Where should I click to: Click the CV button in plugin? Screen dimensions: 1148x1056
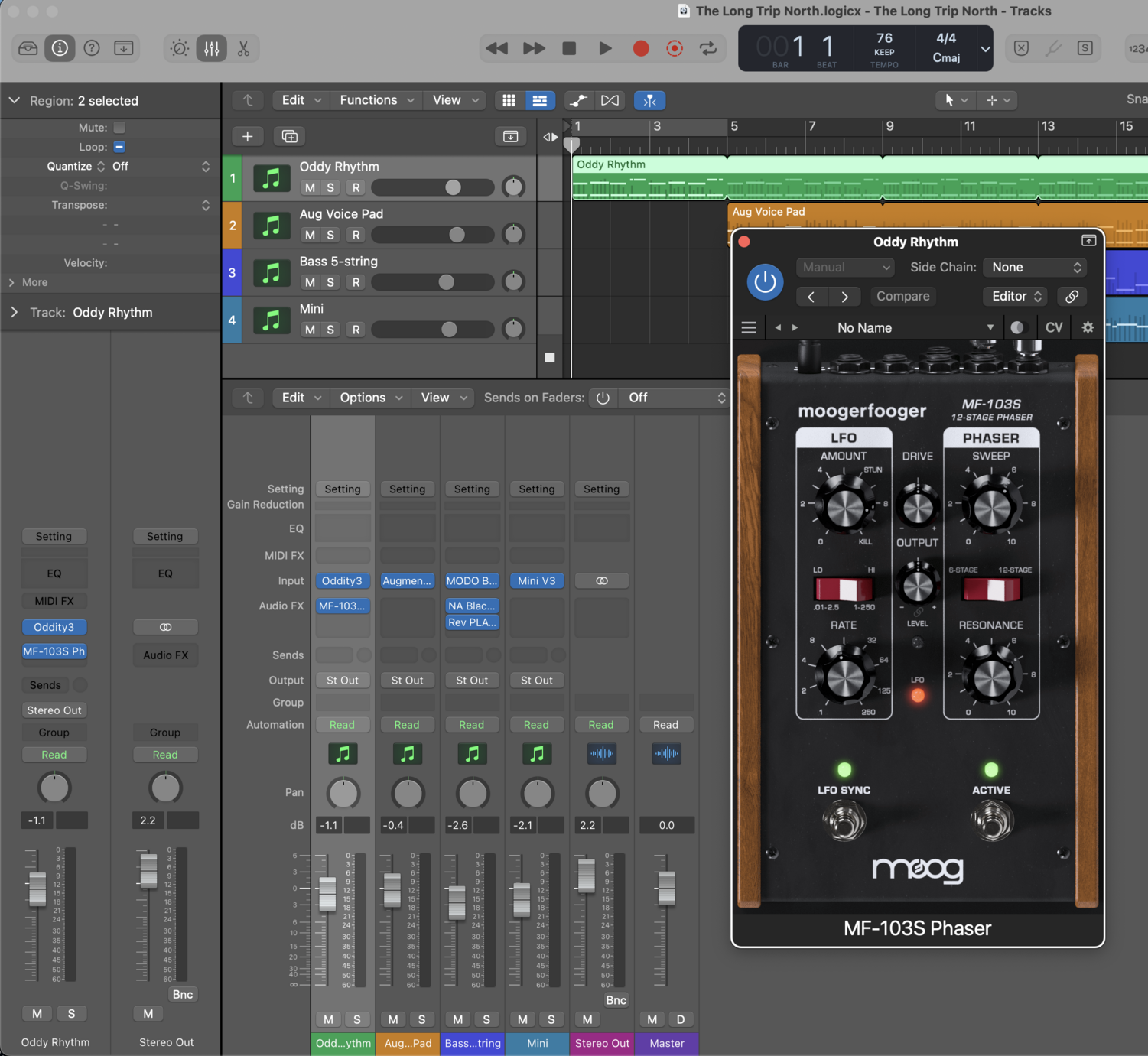point(1054,327)
